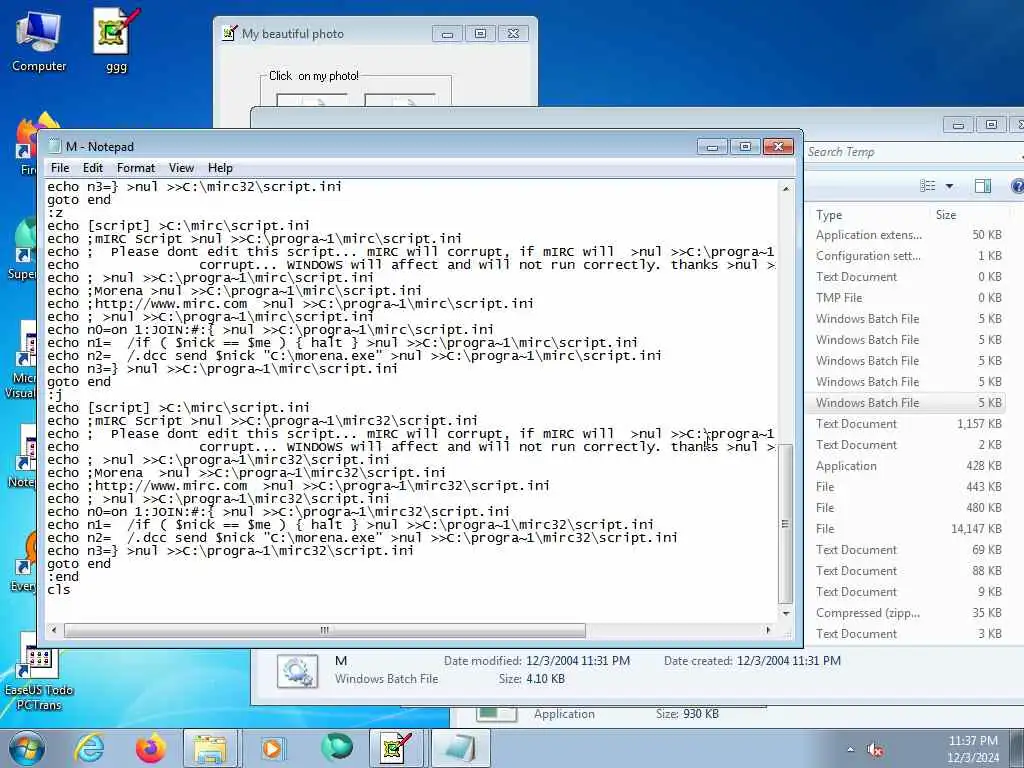This screenshot has width=1024, height=768.
Task: Close the M - Notepad window
Action: coord(778,147)
